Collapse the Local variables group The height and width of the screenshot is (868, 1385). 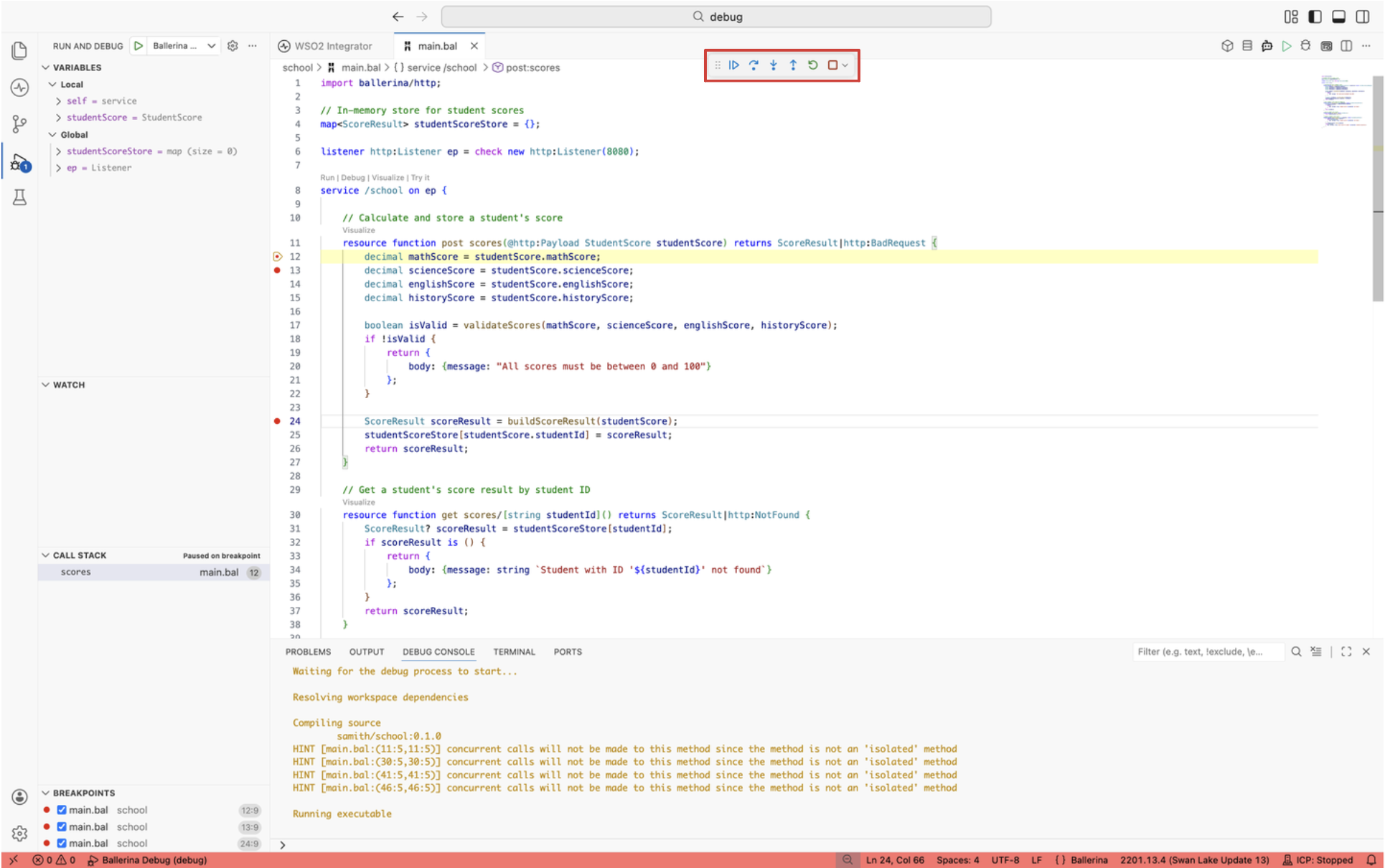tap(52, 85)
